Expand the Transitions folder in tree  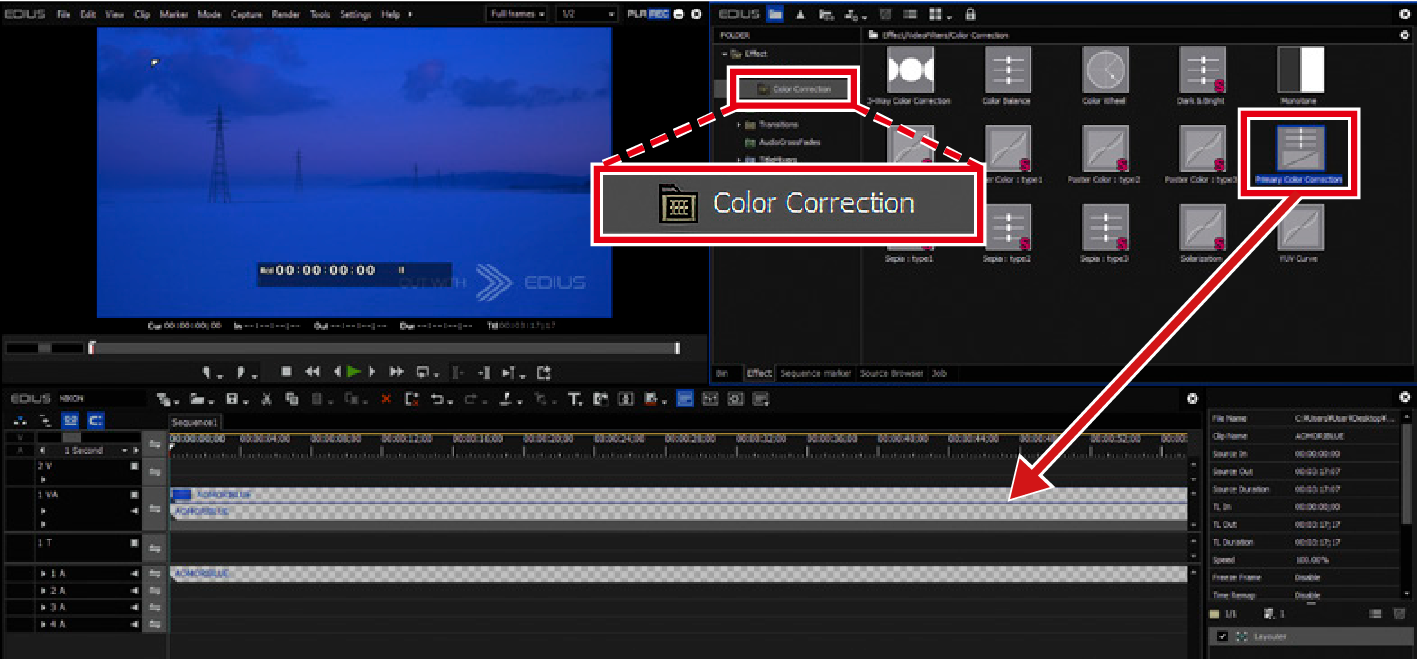[740, 125]
